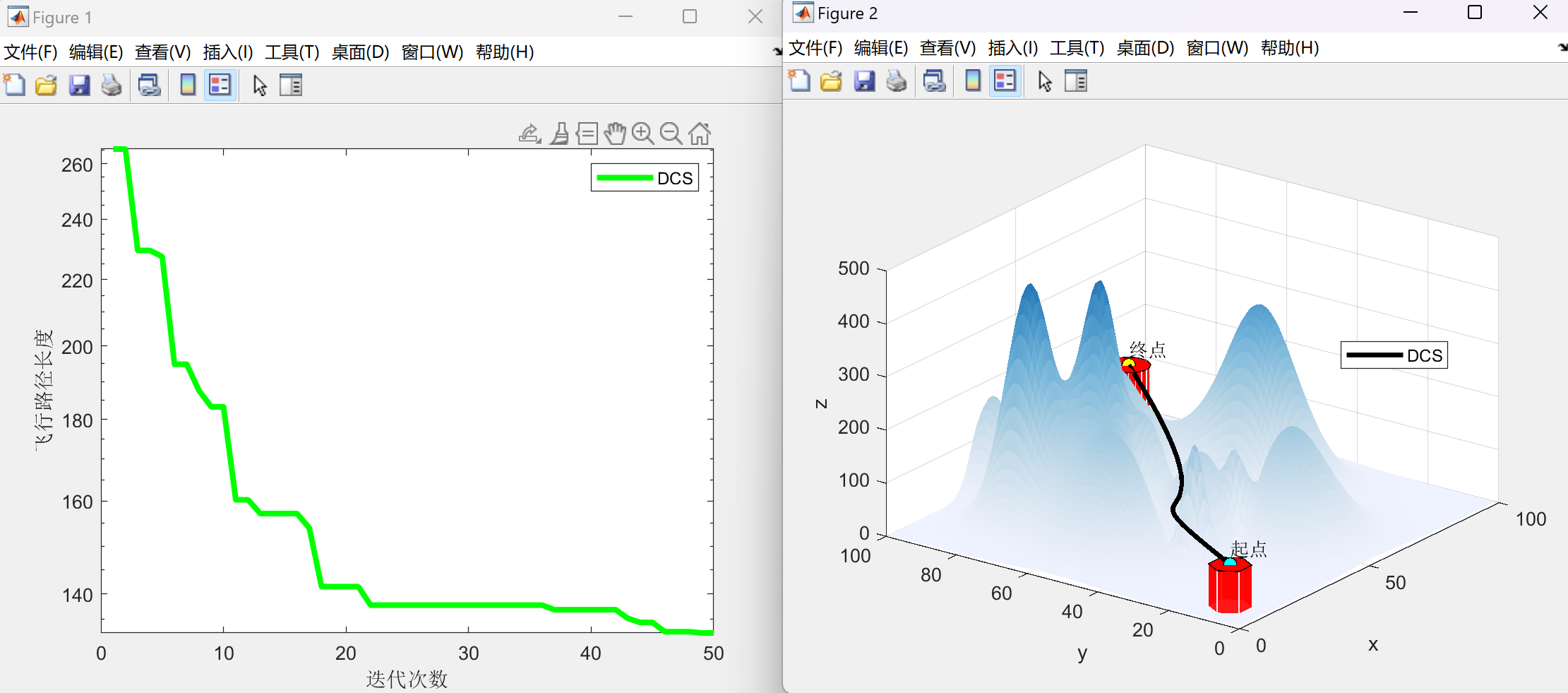Activate the Data Tips icon on the axes toolbar

587,134
